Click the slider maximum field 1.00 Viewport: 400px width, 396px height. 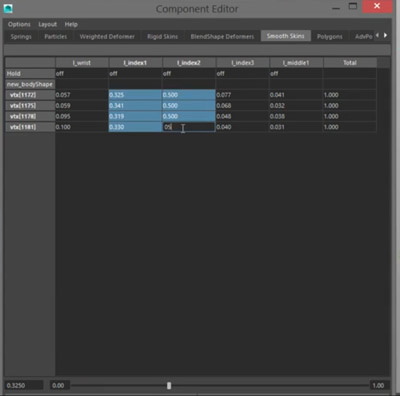(379, 385)
